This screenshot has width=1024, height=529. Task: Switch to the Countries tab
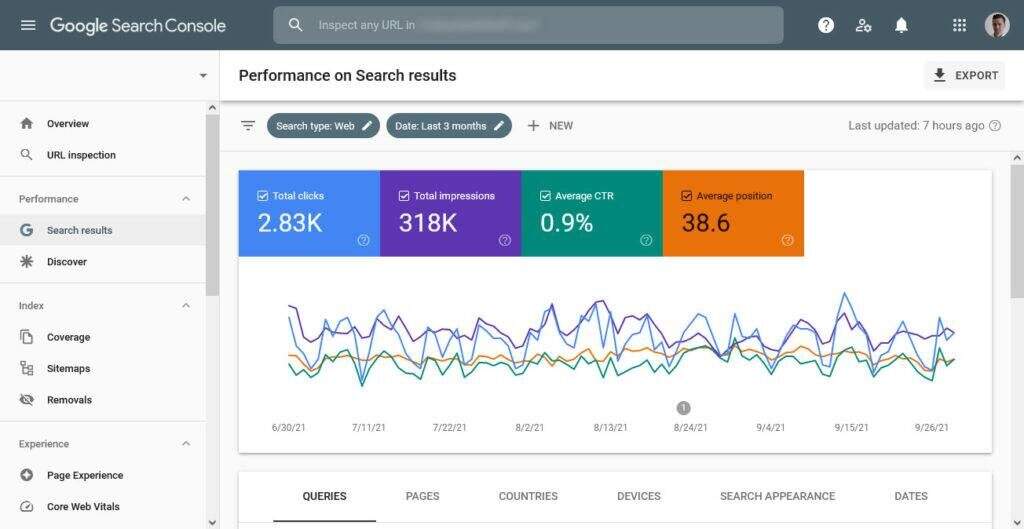tap(528, 496)
